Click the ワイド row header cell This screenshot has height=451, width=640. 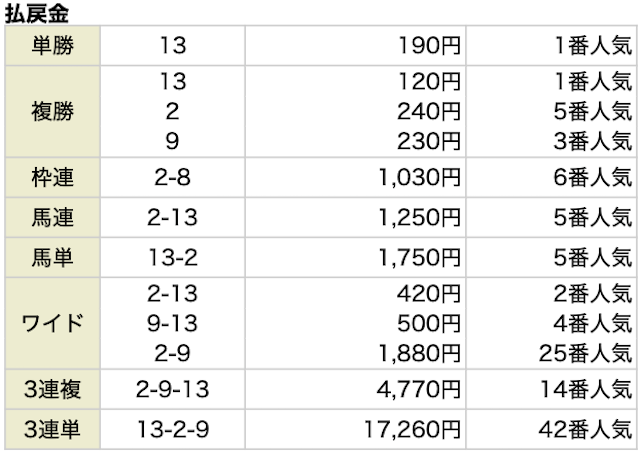click(53, 323)
